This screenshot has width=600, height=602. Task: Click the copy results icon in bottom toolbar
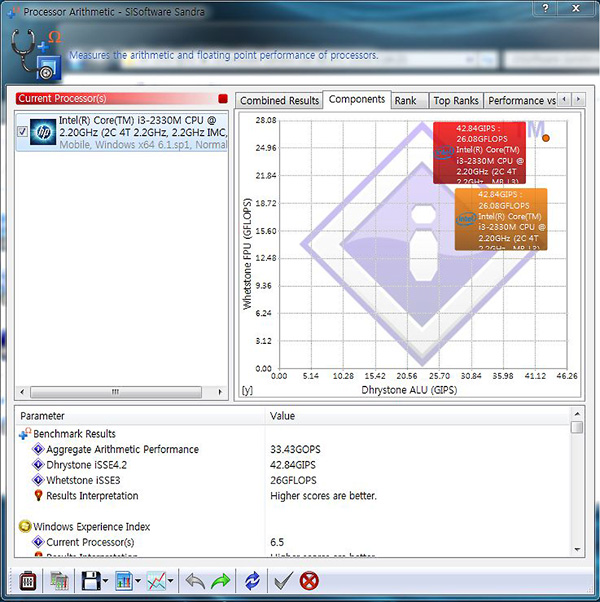(59, 581)
